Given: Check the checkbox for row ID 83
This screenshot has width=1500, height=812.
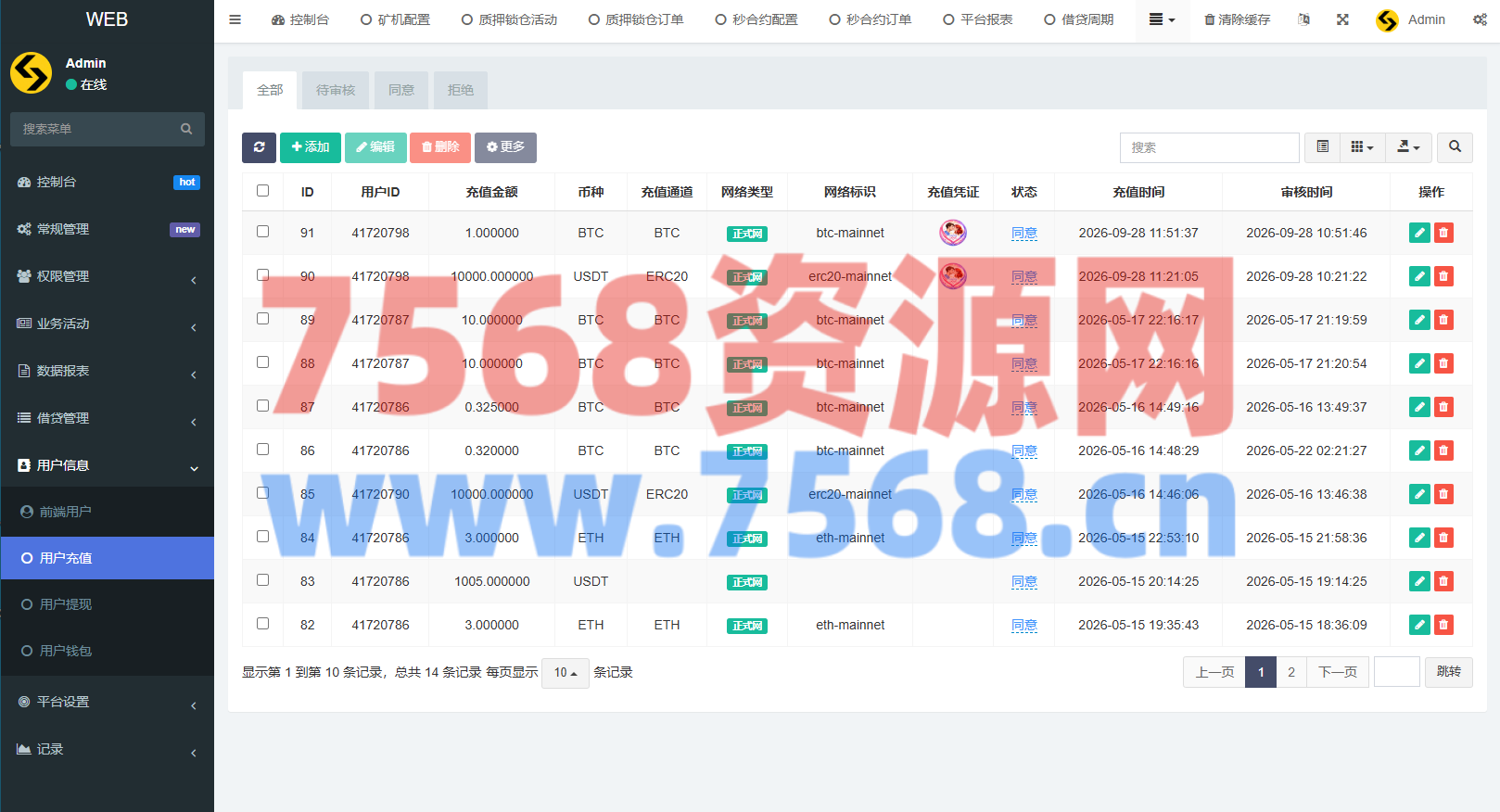Looking at the screenshot, I should (x=262, y=580).
